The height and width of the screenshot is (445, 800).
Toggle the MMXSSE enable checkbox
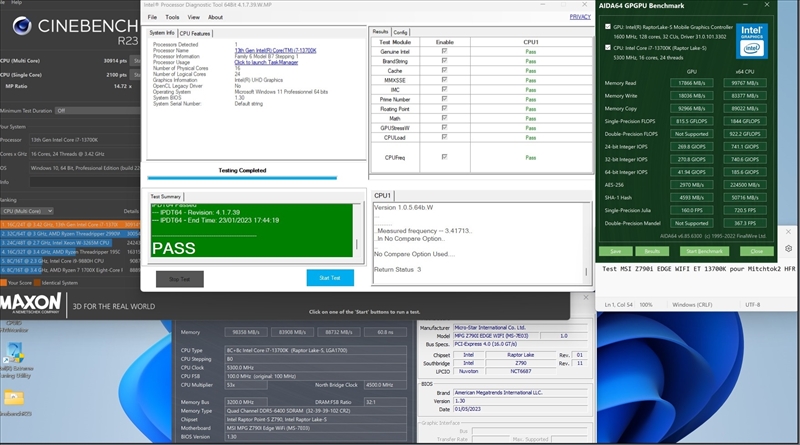[x=444, y=80]
